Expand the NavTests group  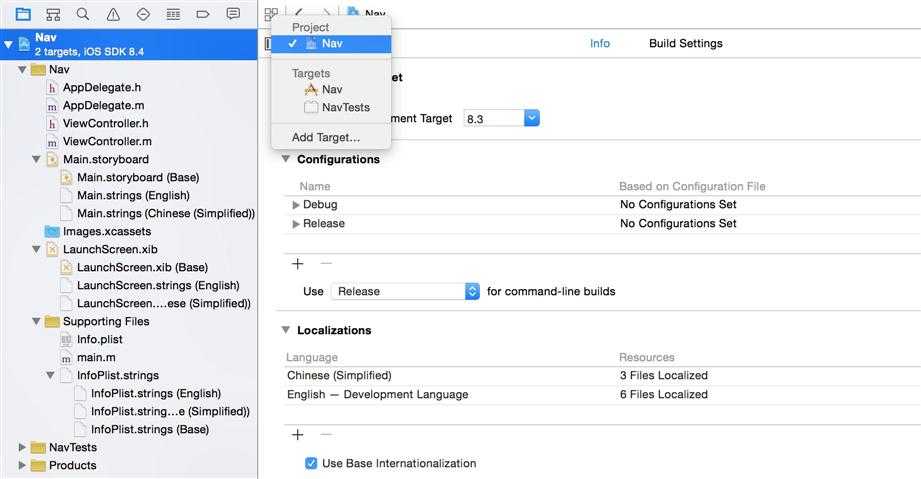click(22, 447)
